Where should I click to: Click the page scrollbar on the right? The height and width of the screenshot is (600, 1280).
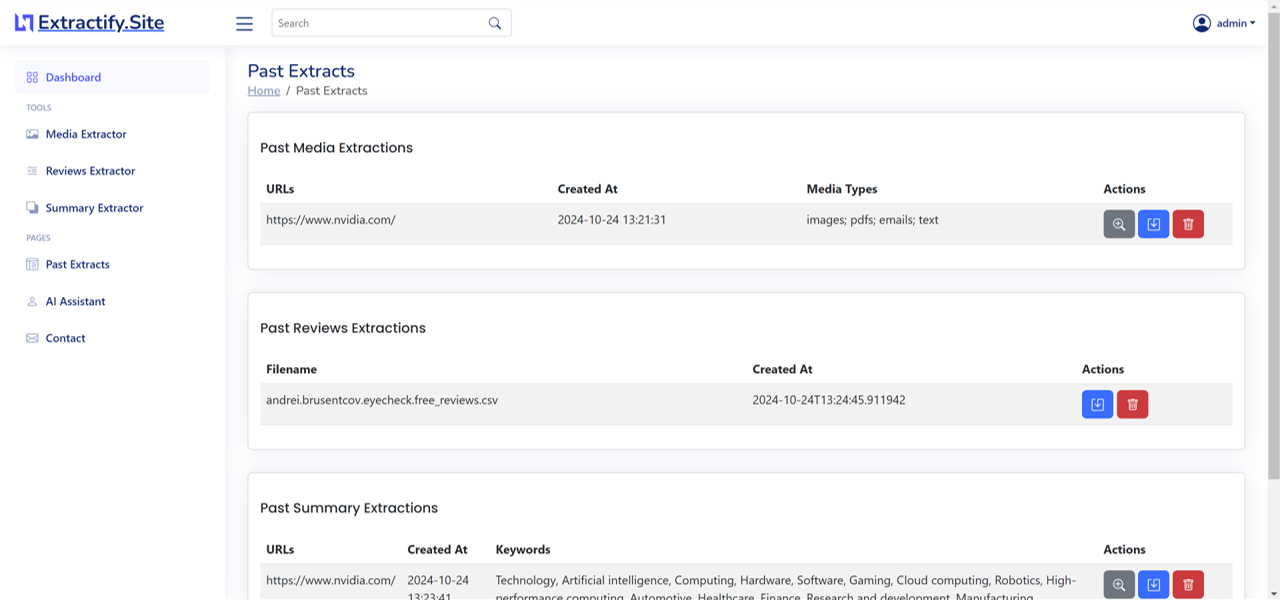[x=1274, y=300]
